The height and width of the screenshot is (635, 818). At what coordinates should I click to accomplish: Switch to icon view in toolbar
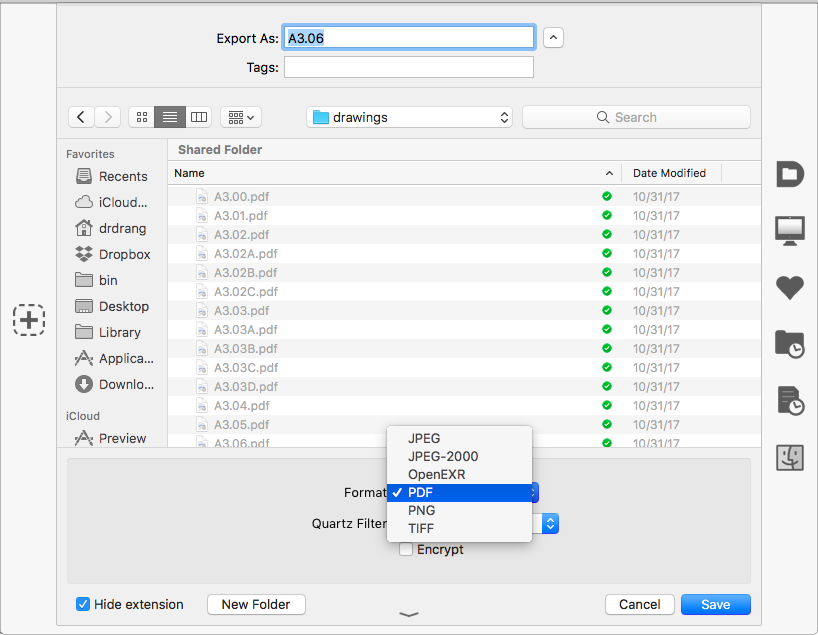pos(141,117)
